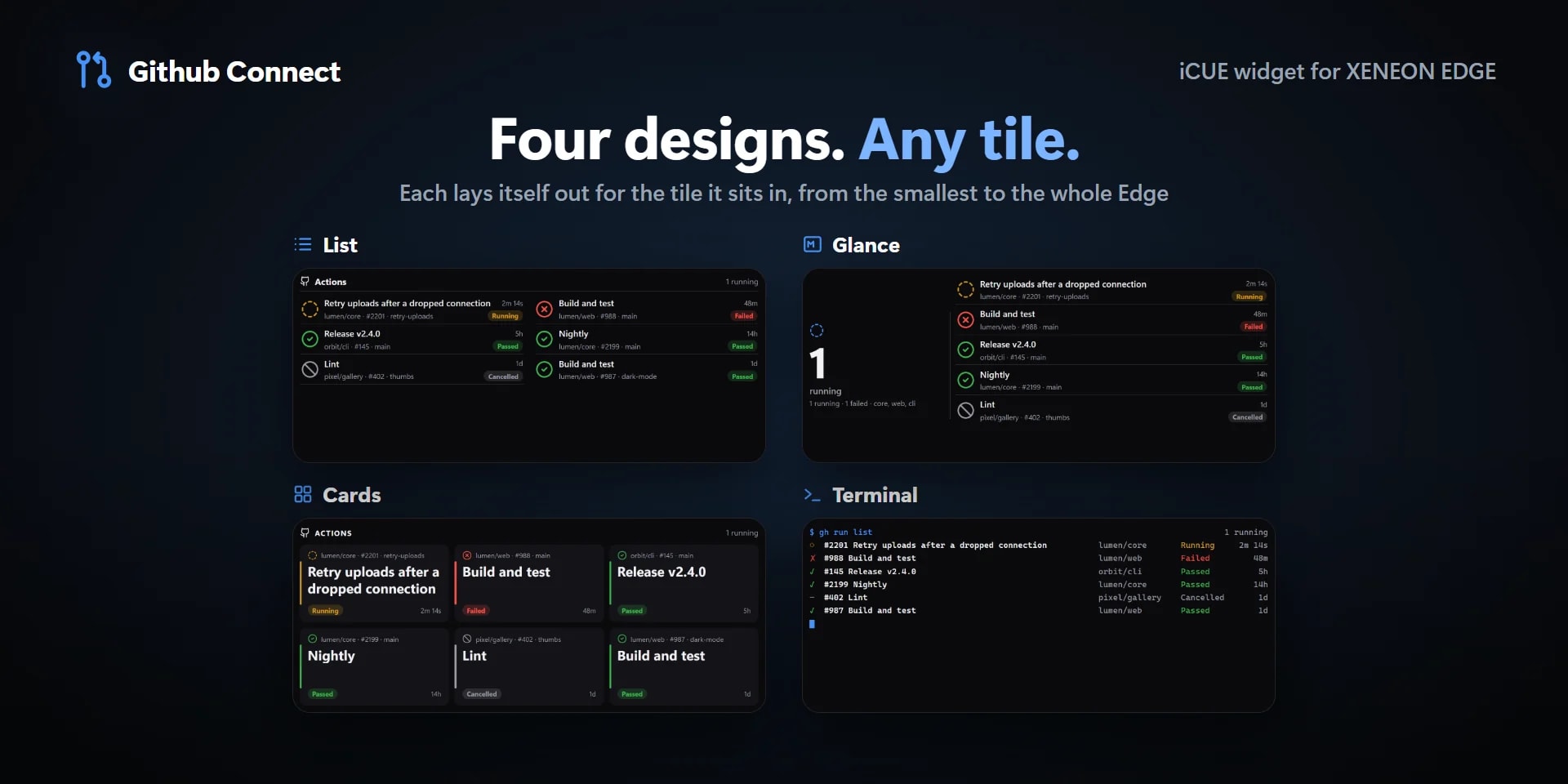Open the Release v2.4.0 card in Cards widget
Screen dimensions: 1568x784
coord(684,583)
